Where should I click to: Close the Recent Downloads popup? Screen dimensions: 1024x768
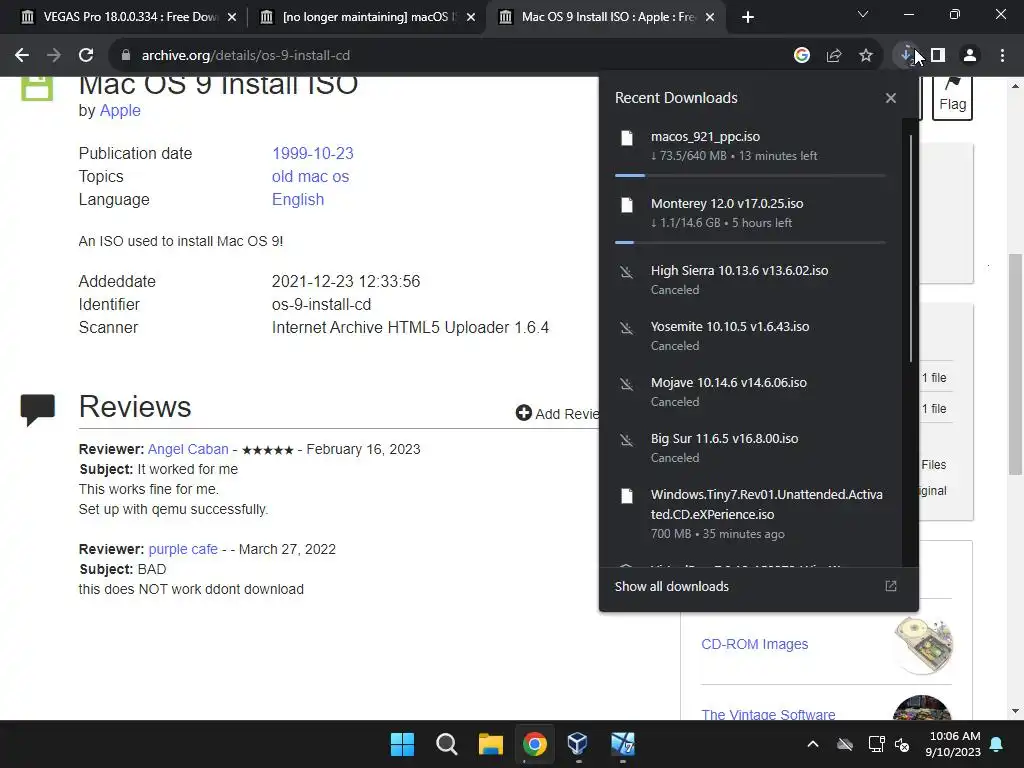point(891,98)
